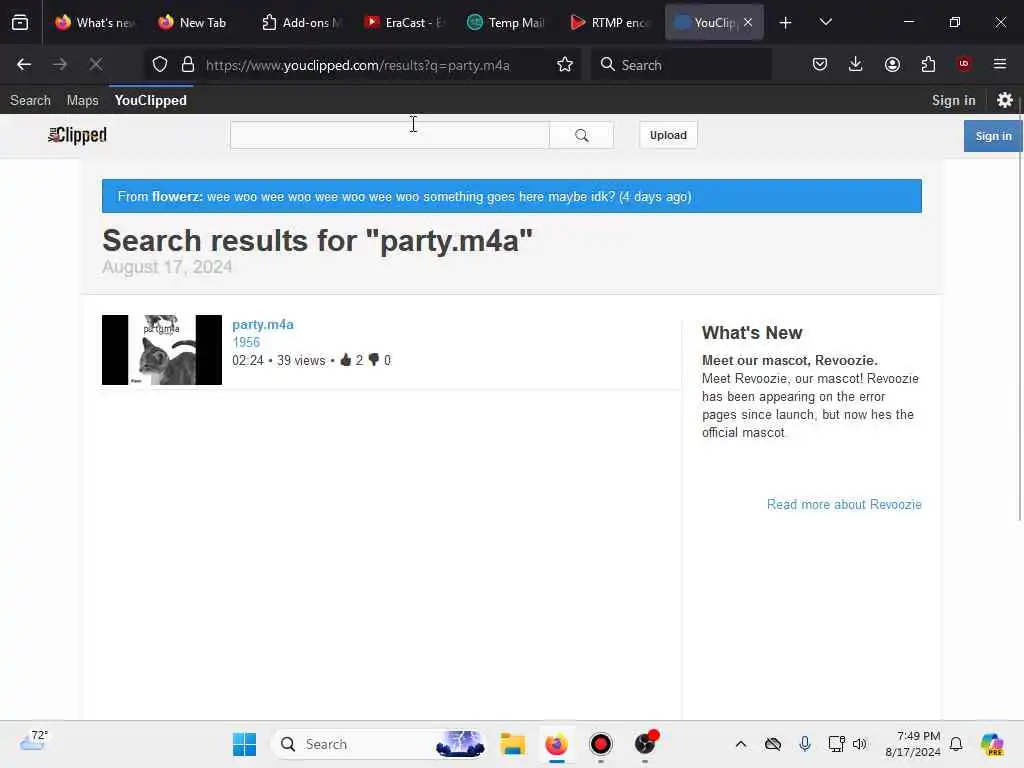Switch to the What's new tab

pos(95,22)
